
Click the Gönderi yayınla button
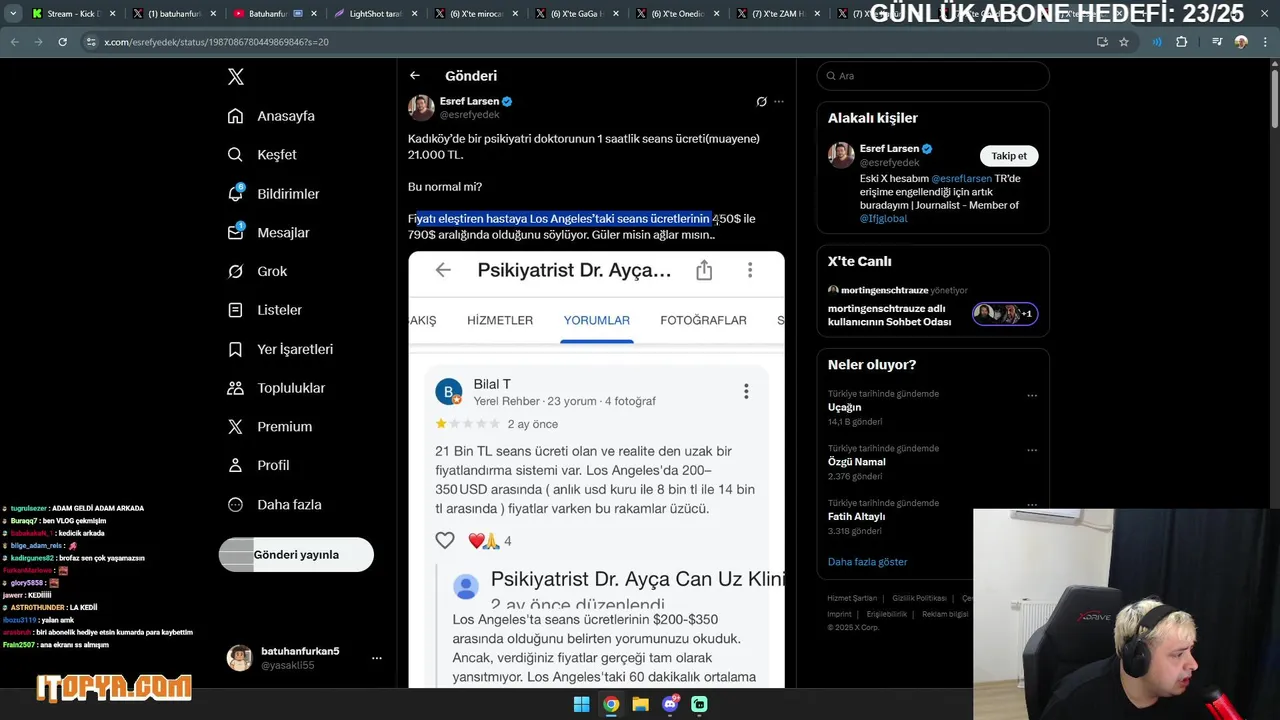tap(296, 555)
